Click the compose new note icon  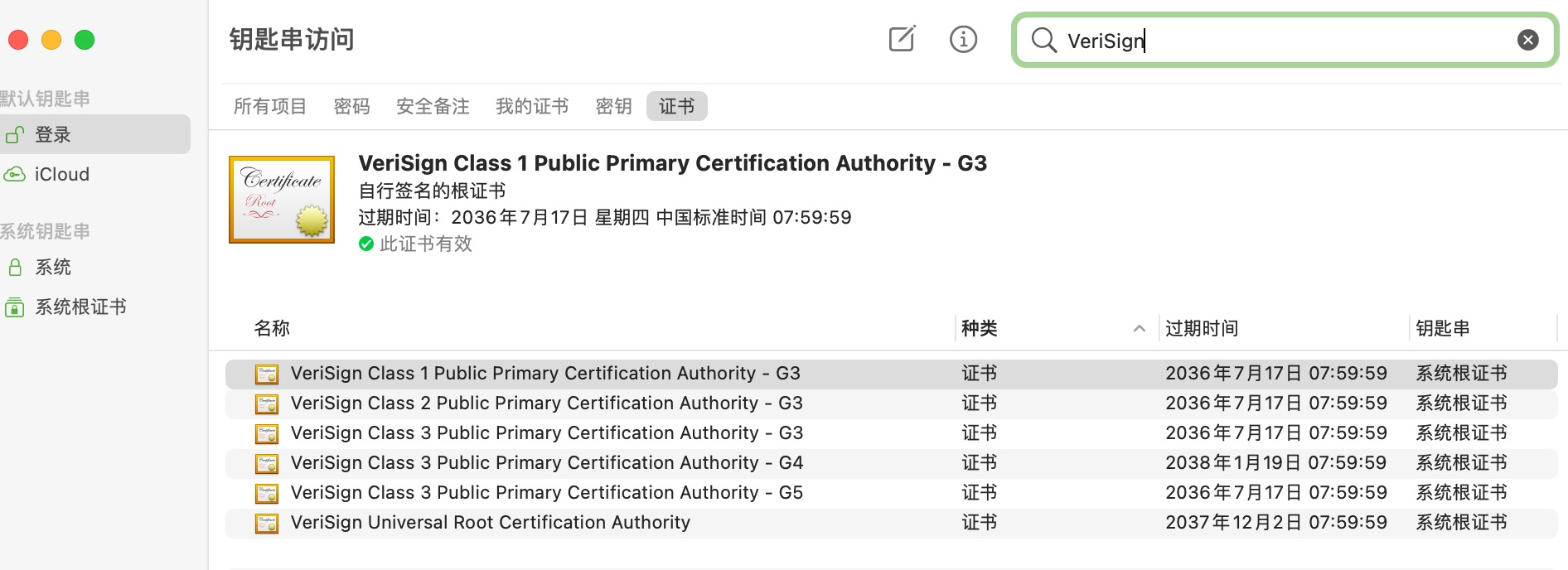click(902, 39)
